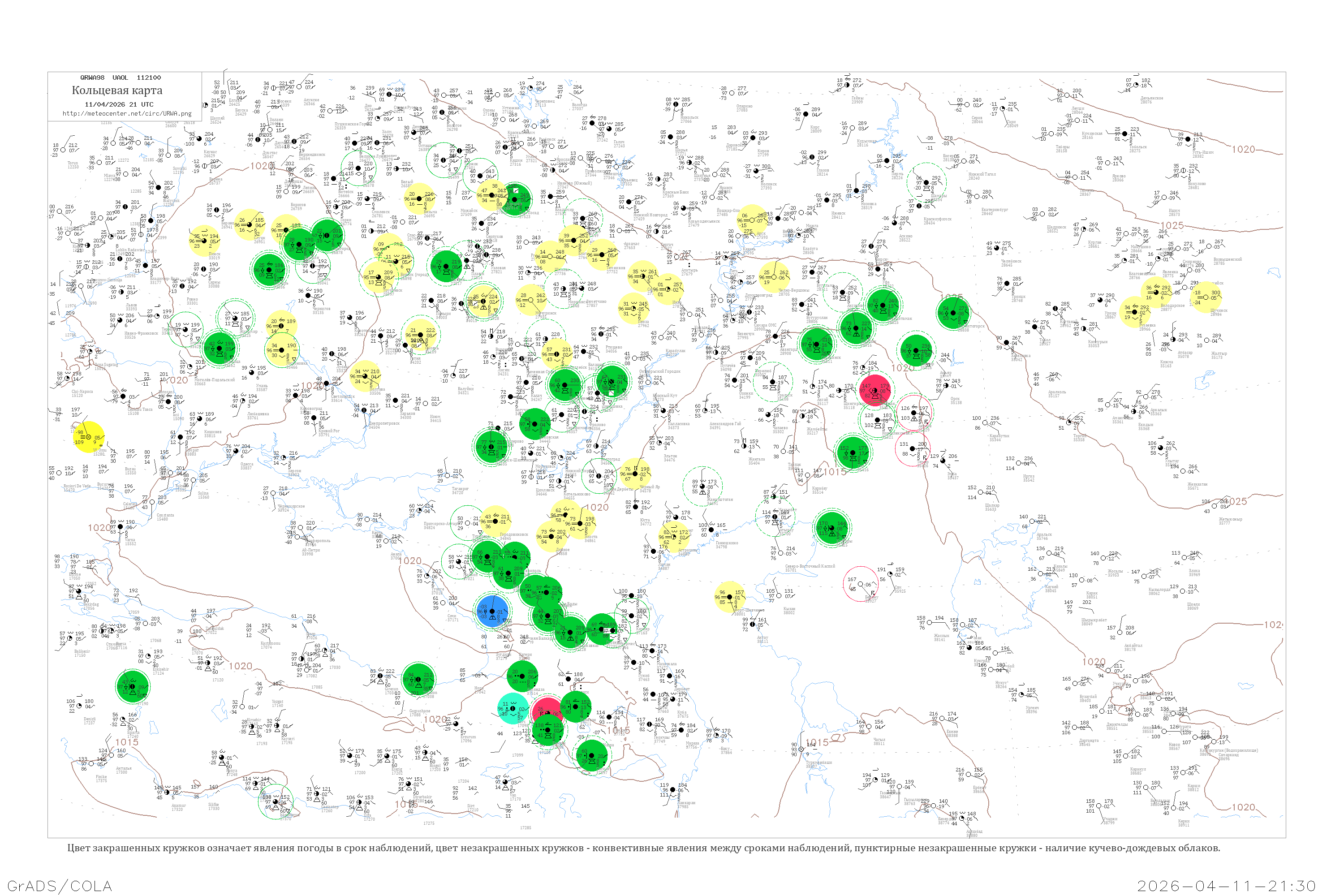Click the red outlined circle near Бейнеу
The image size is (1344, 896).
tap(860, 584)
